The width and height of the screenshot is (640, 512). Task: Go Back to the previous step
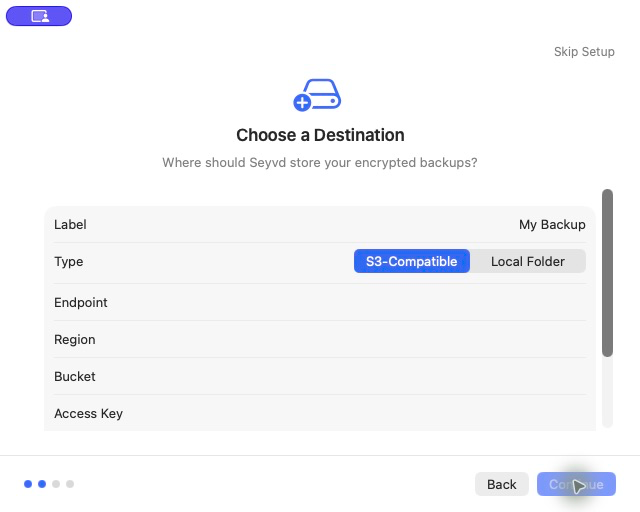(502, 484)
